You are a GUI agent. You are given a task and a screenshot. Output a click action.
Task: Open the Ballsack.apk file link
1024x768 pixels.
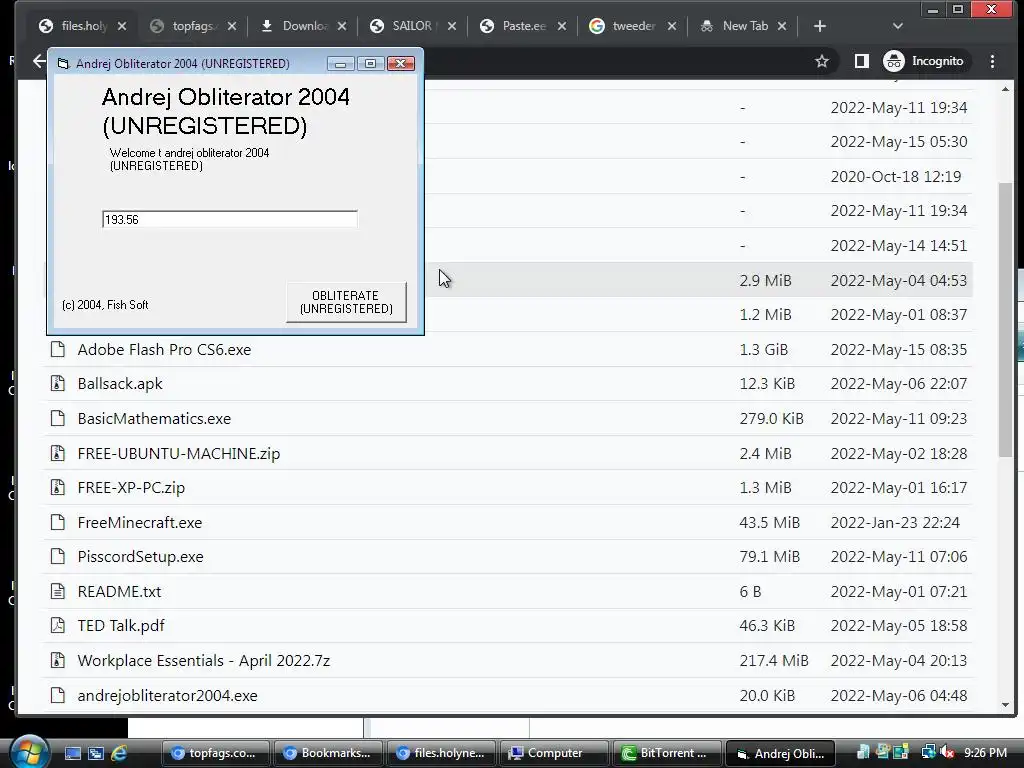[120, 384]
